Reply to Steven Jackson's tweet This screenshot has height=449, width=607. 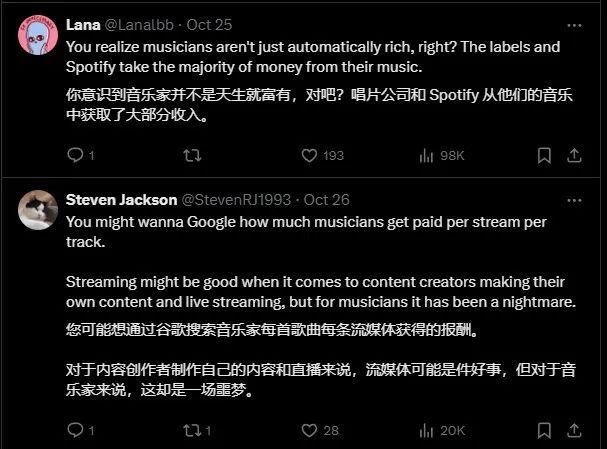point(74,430)
